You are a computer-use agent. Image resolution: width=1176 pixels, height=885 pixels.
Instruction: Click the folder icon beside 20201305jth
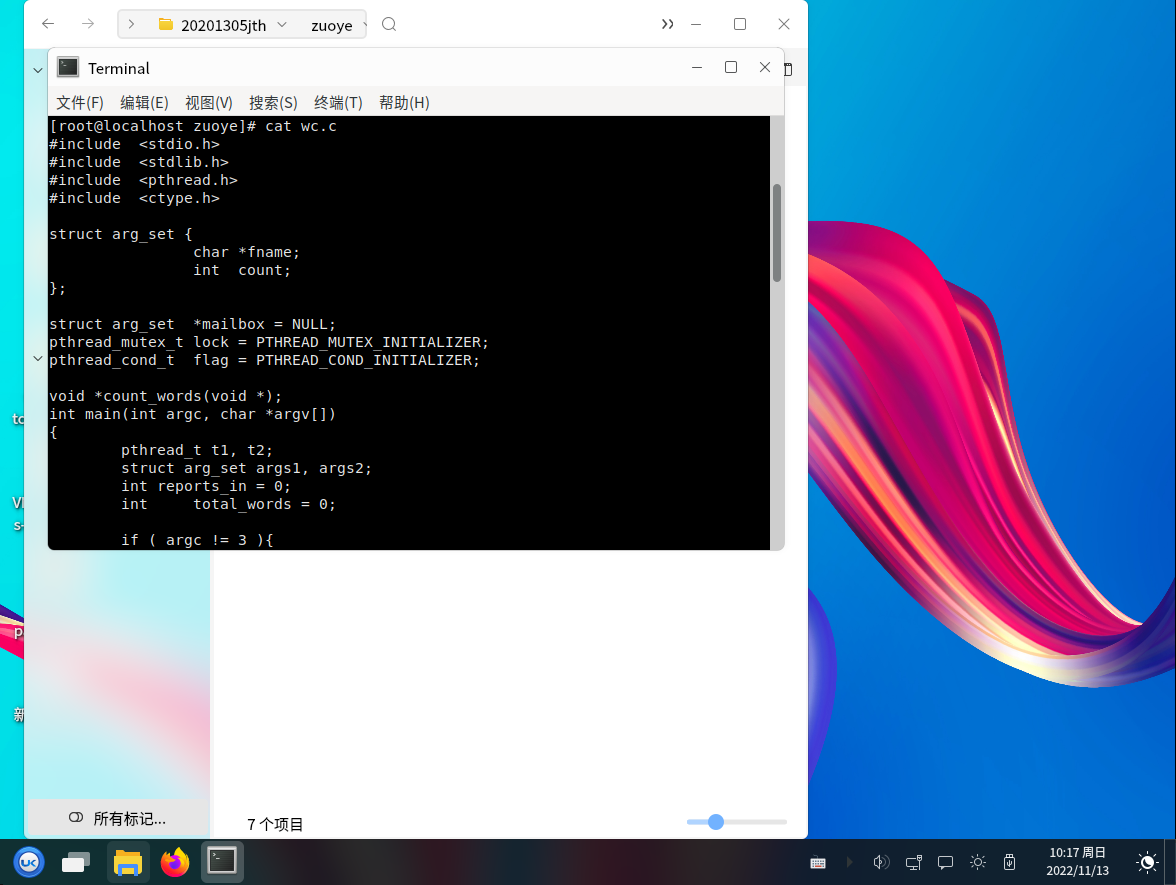tap(166, 25)
